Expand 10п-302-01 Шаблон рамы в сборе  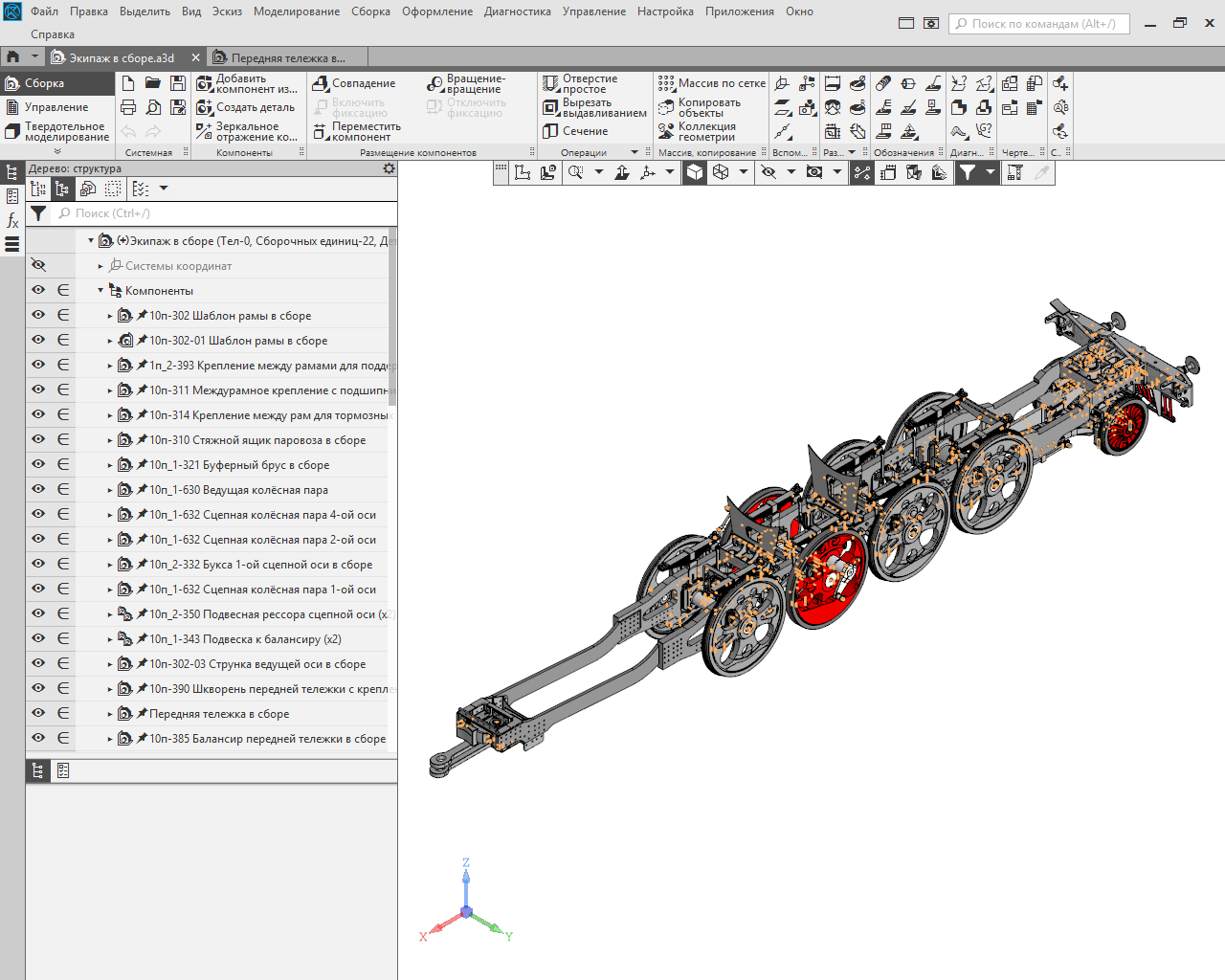point(110,341)
